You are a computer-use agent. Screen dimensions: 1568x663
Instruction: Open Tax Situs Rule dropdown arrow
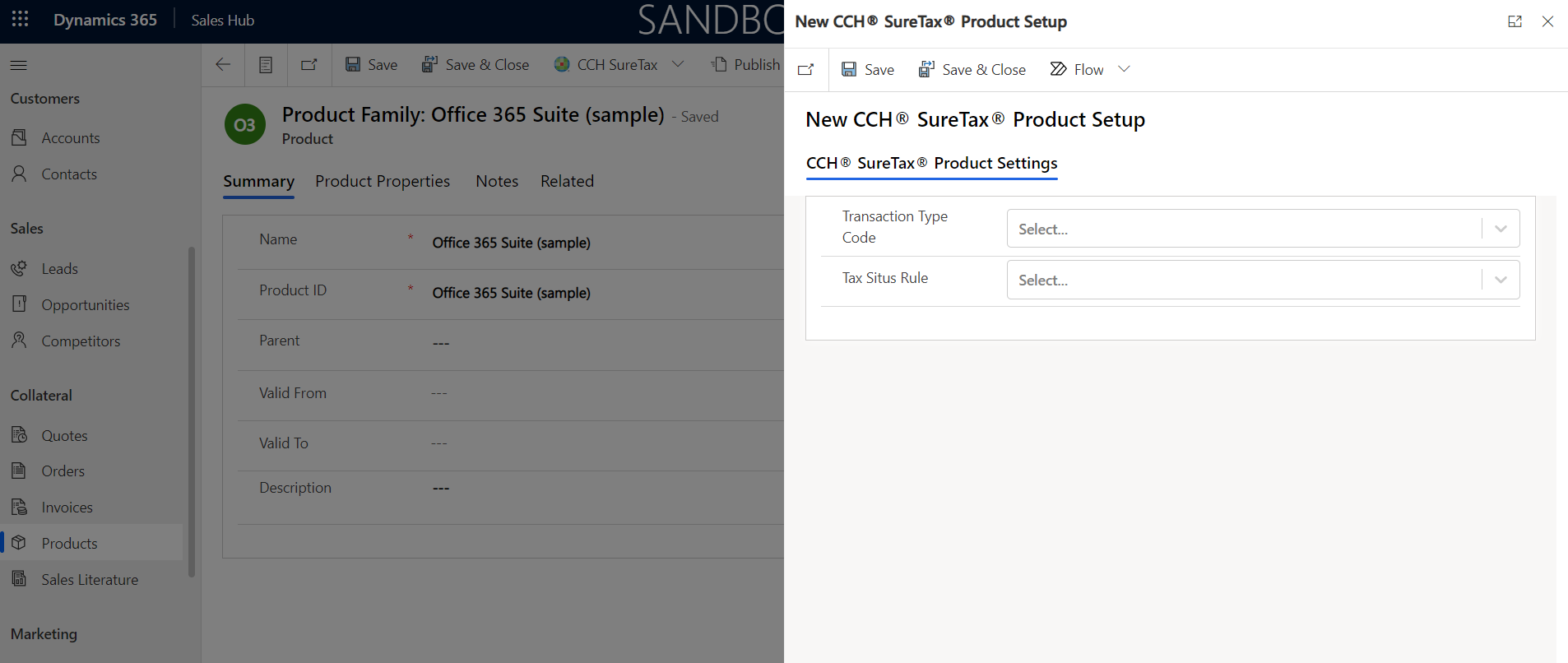[x=1501, y=280]
